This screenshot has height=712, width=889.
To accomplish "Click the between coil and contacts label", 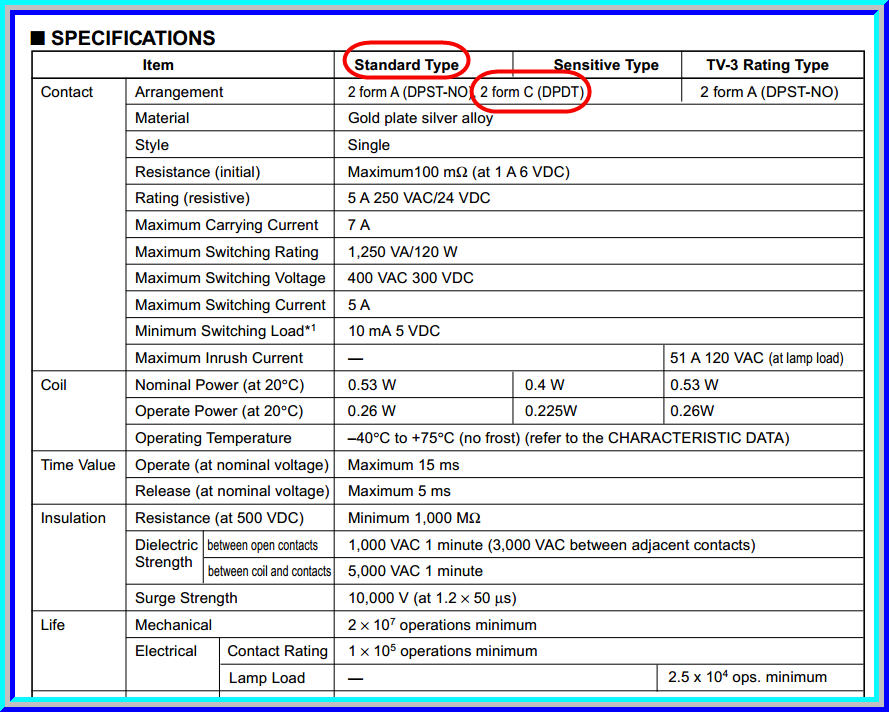I will [x=269, y=571].
